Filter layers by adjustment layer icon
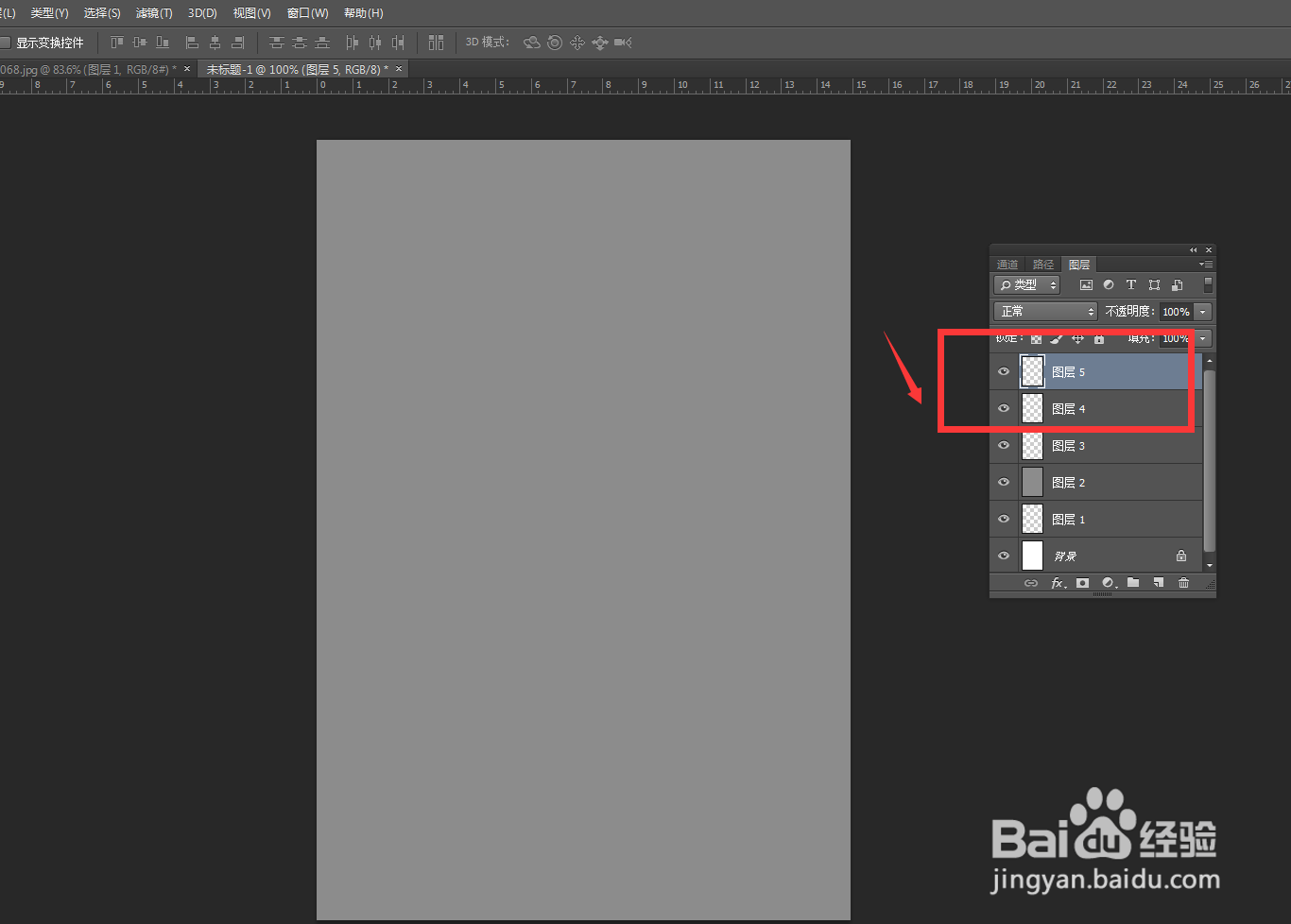 pos(1109,284)
